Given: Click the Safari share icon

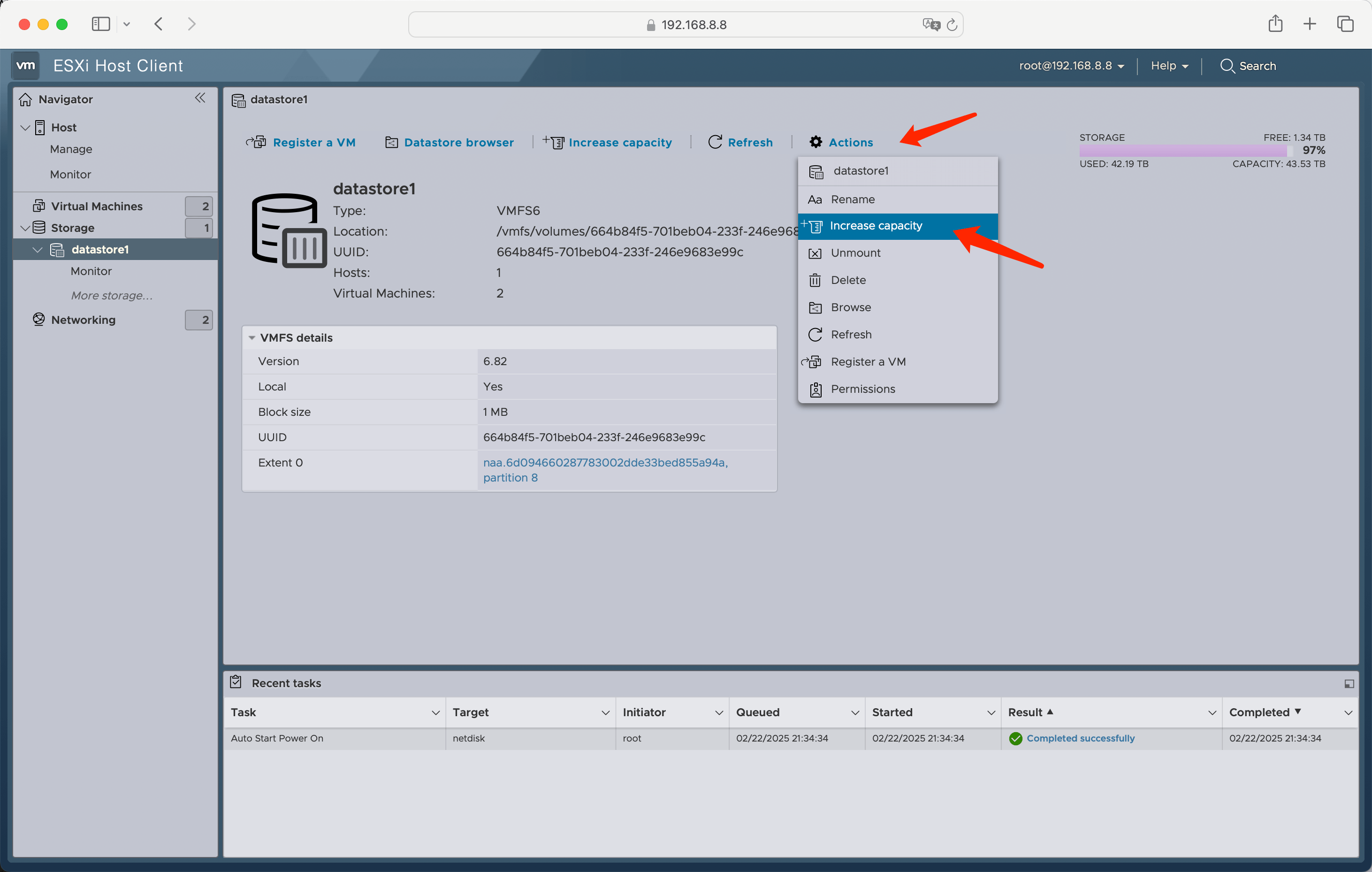Looking at the screenshot, I should click(1275, 23).
